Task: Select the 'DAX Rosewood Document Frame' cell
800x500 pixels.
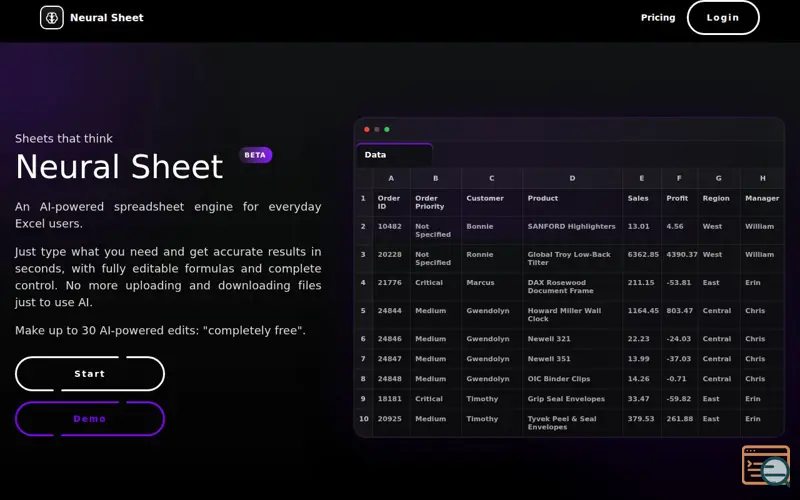Action: coord(572,287)
